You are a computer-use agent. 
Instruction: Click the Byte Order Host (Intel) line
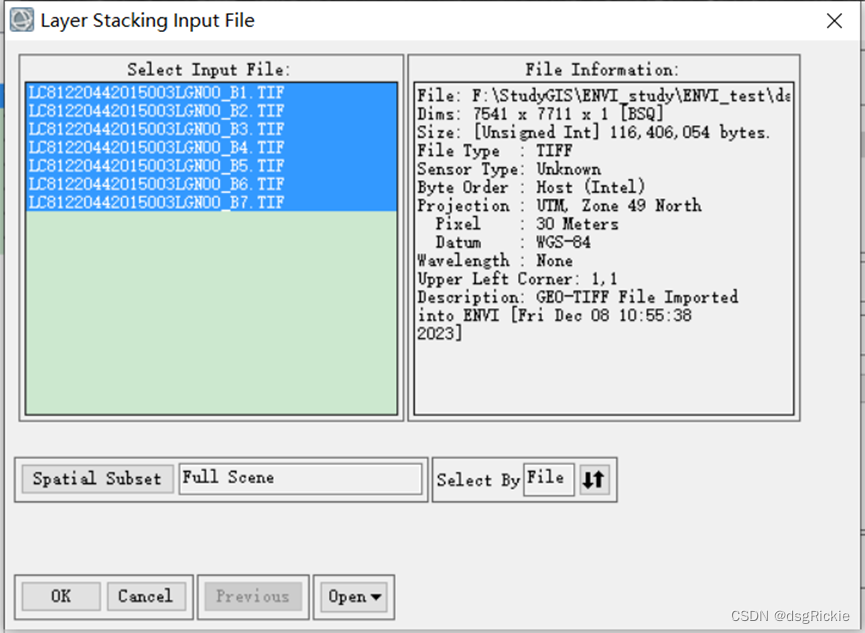[531, 187]
